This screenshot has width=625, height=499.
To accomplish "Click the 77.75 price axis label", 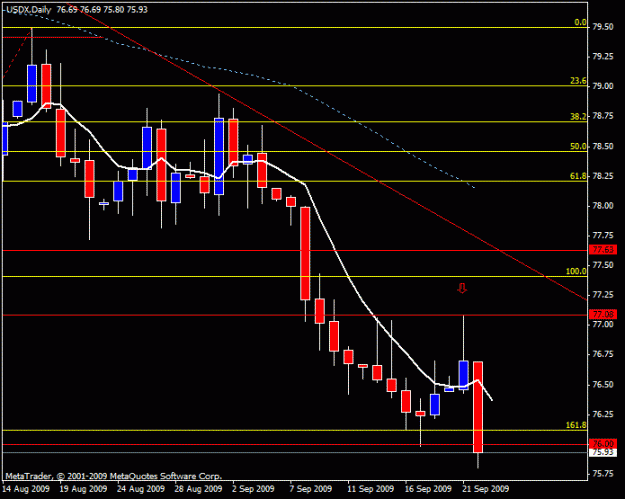I will (x=603, y=236).
